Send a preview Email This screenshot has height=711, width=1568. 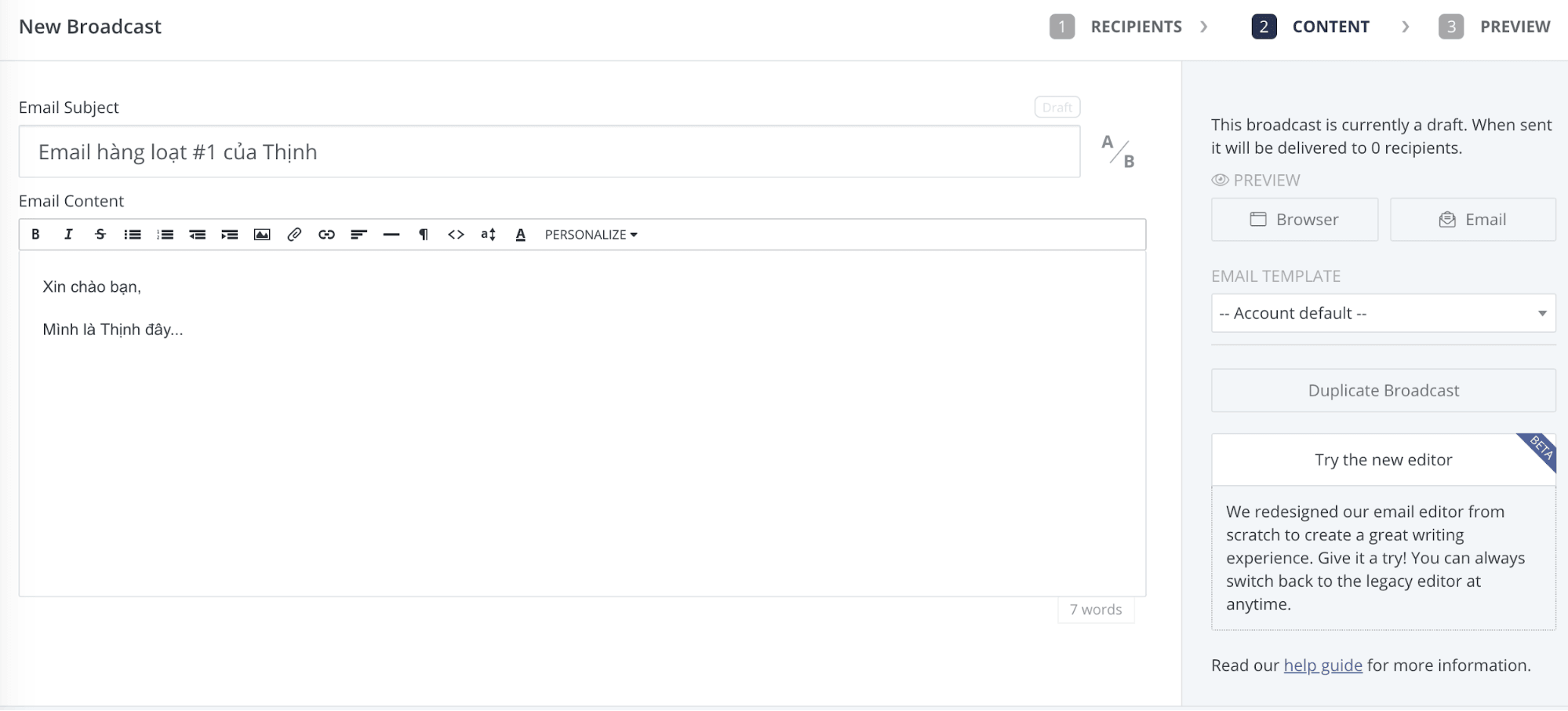pos(1473,220)
